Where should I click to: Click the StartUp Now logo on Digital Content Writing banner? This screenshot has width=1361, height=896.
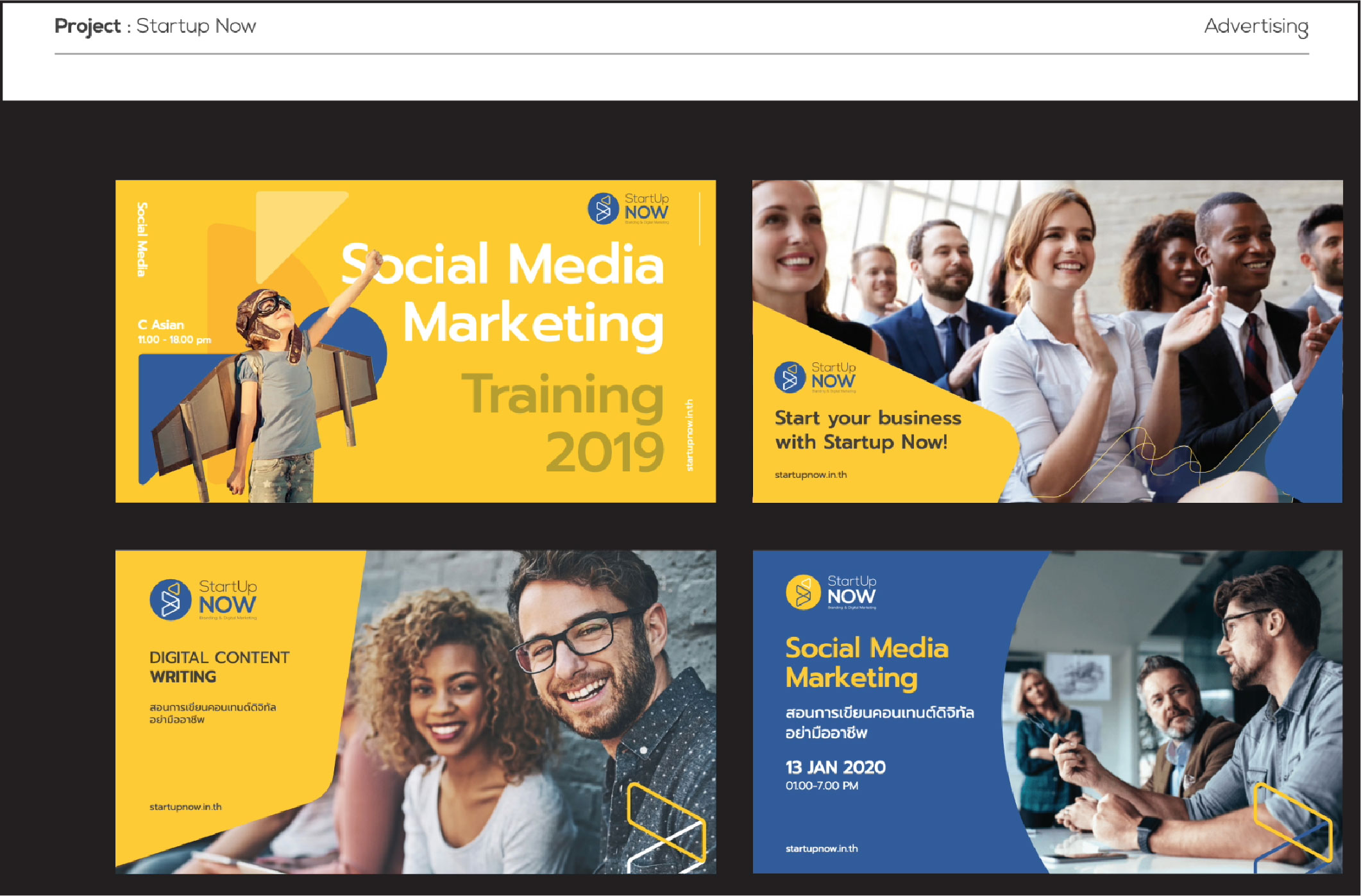coord(203,600)
